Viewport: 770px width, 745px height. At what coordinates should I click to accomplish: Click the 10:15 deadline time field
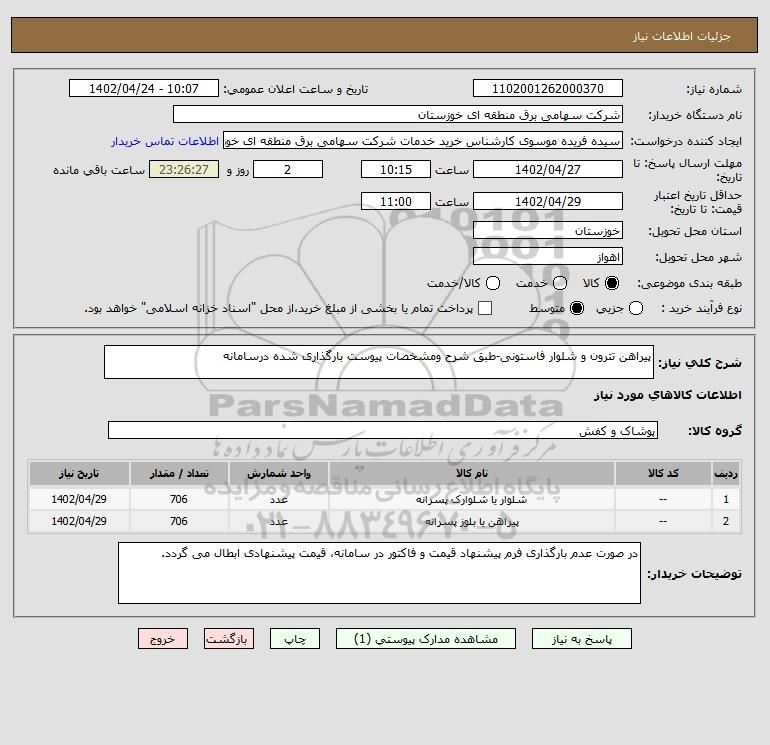[396, 169]
